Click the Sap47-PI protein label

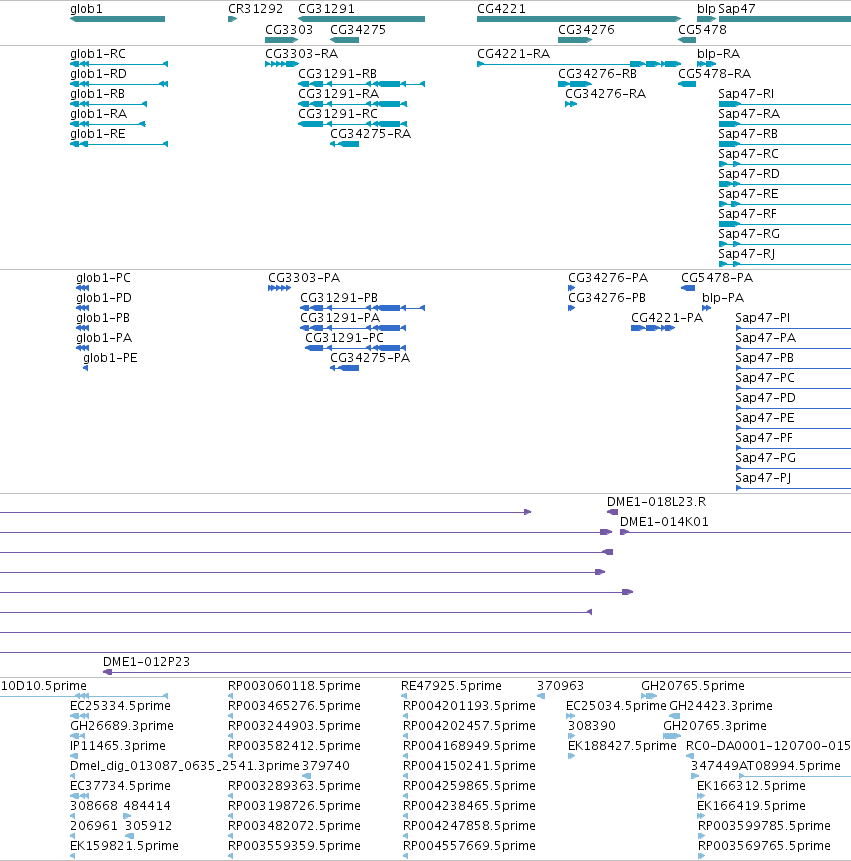[763, 318]
